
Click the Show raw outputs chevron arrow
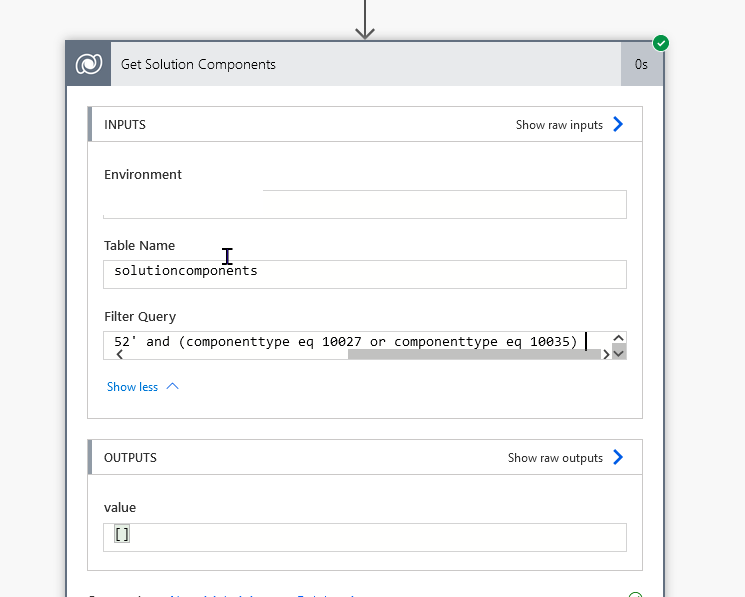[x=618, y=457]
